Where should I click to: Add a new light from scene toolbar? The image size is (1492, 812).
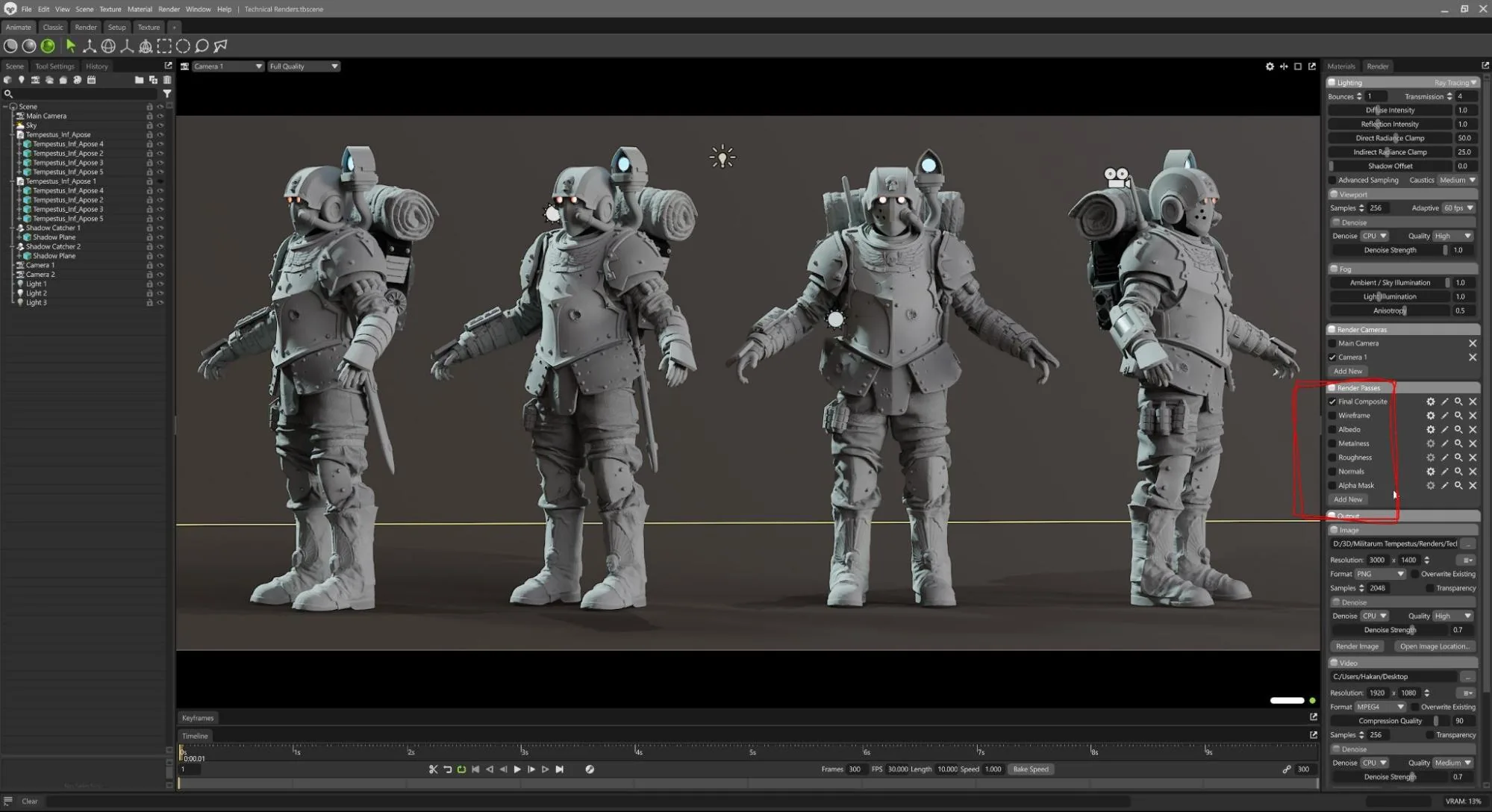21,80
